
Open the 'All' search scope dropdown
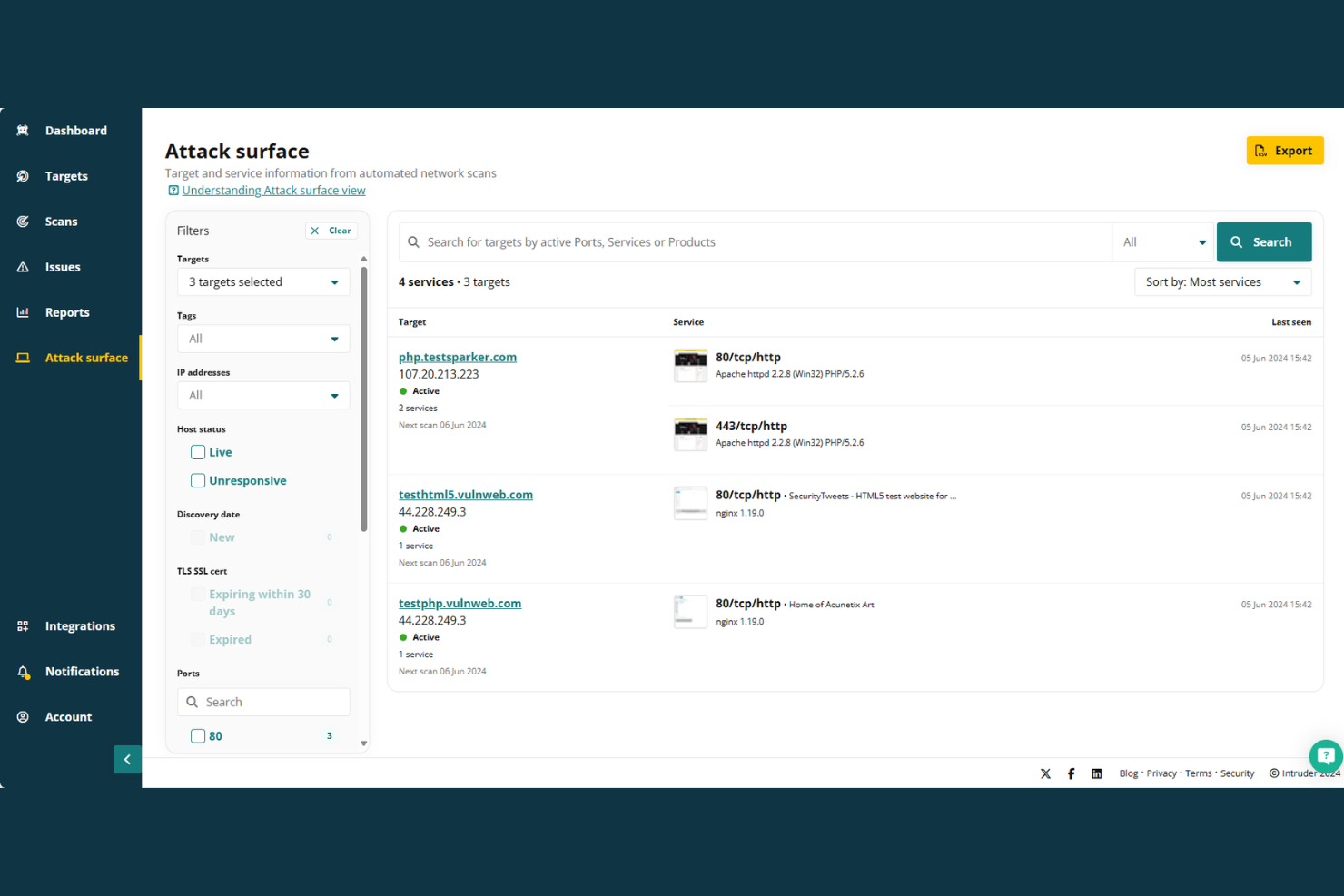coord(1163,242)
